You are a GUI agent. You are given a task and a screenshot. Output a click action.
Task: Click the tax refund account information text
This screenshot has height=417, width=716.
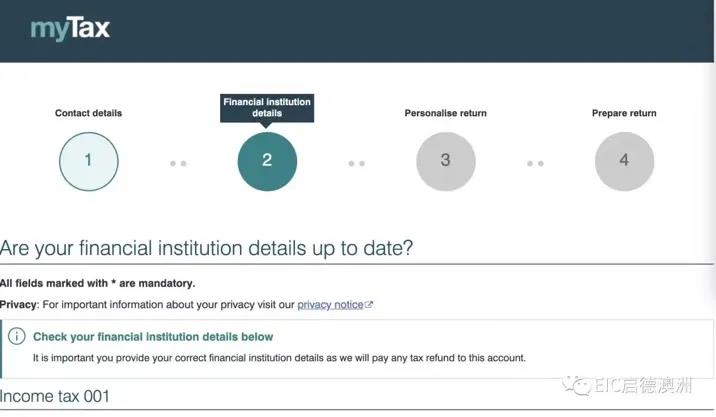[279, 357]
